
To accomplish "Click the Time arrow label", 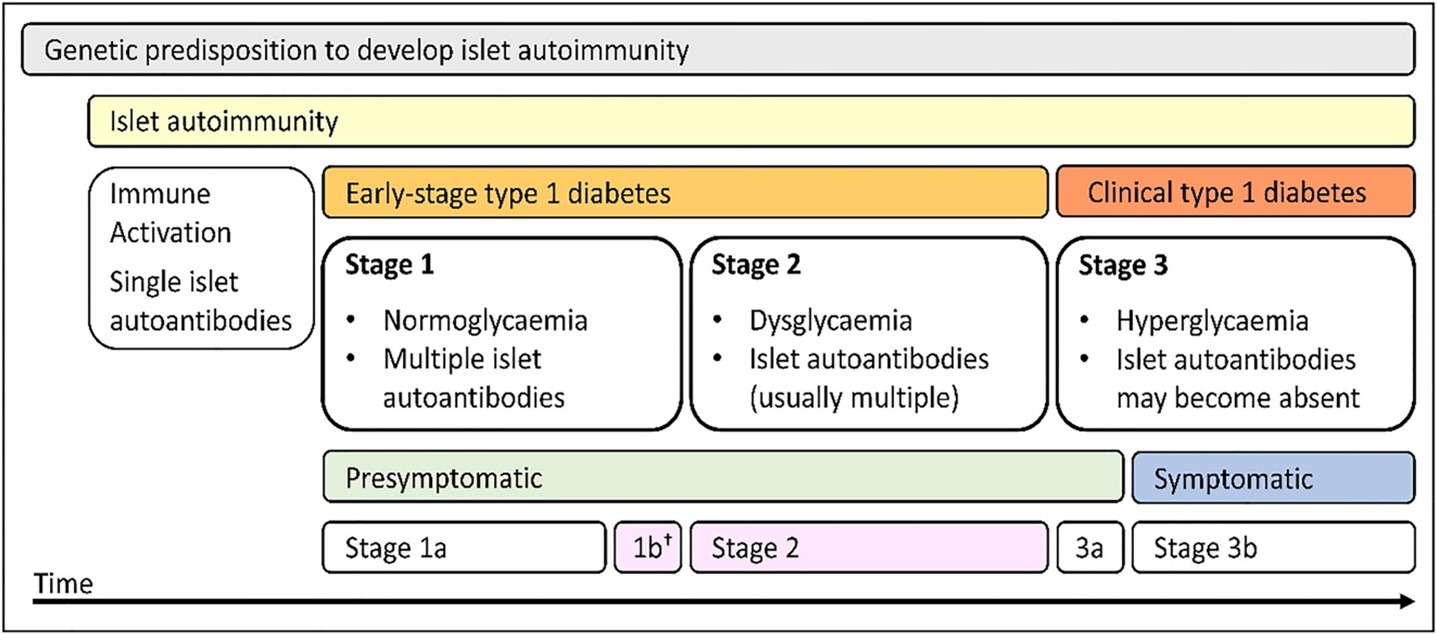I will [x=63, y=584].
